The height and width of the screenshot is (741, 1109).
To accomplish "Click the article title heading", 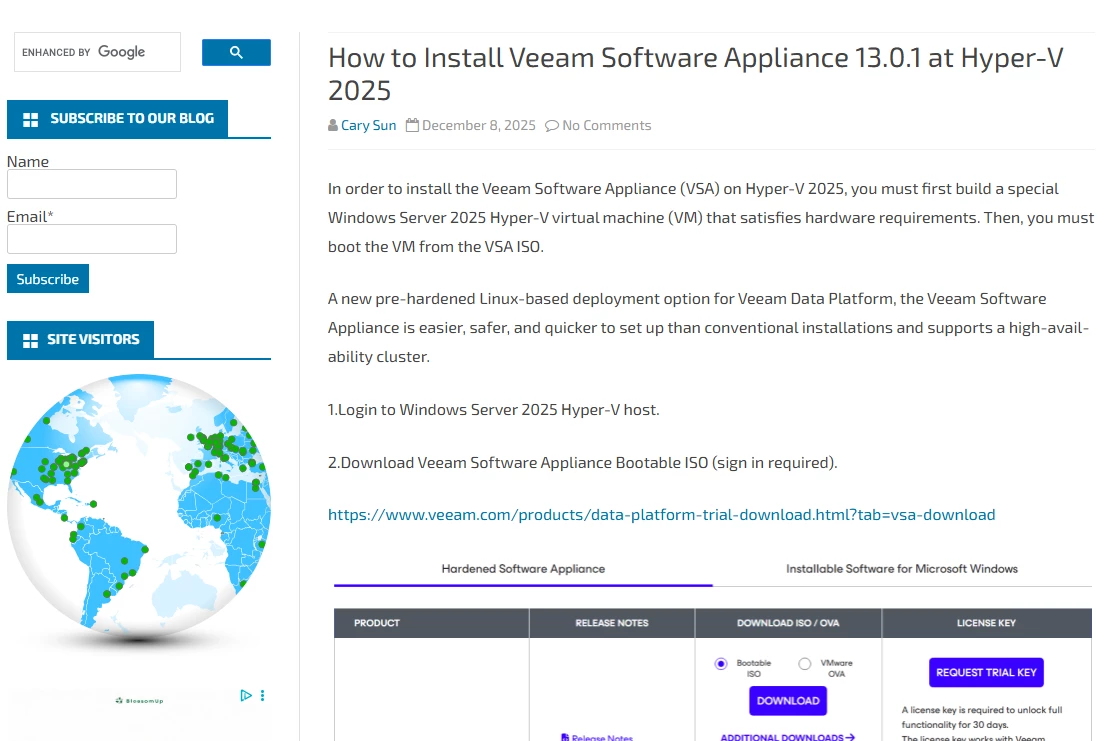I will pyautogui.click(x=696, y=74).
